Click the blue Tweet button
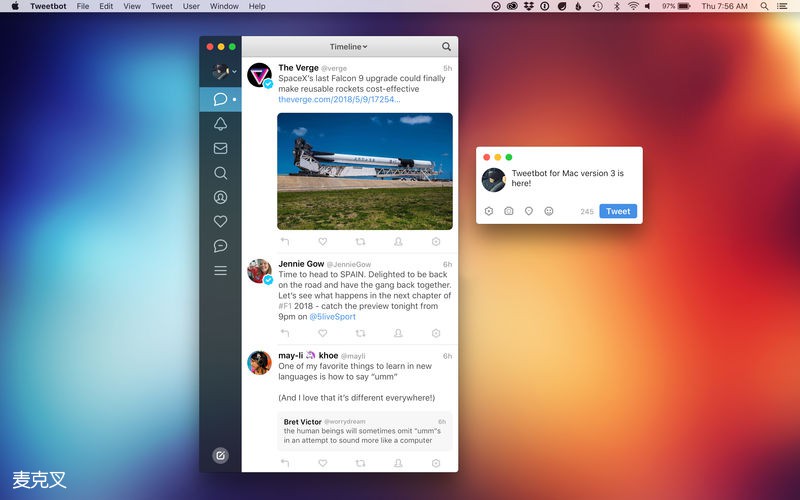This screenshot has height=500, width=800. point(618,211)
